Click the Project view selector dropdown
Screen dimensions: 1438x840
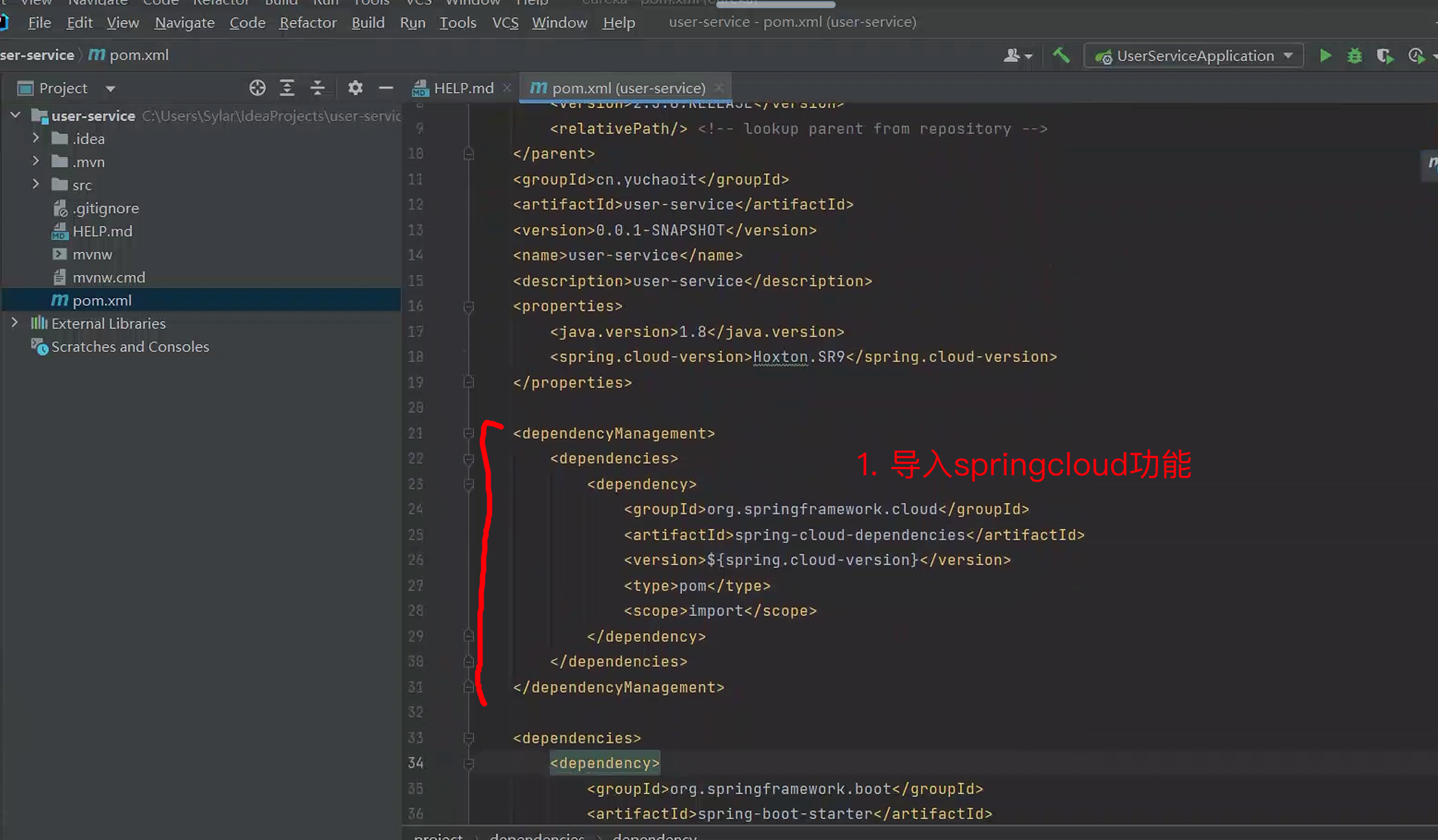pyautogui.click(x=110, y=89)
